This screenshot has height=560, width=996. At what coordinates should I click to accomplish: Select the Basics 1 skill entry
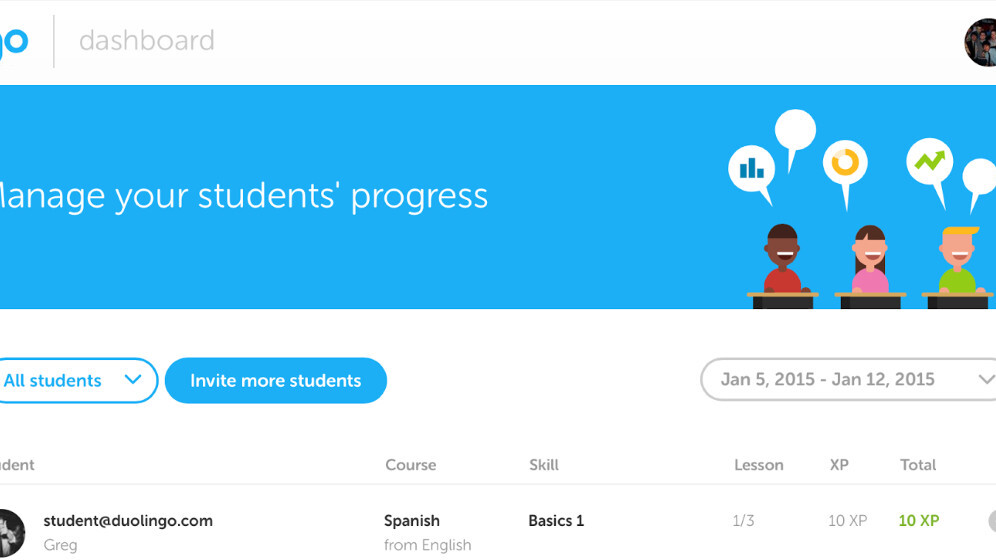point(556,521)
